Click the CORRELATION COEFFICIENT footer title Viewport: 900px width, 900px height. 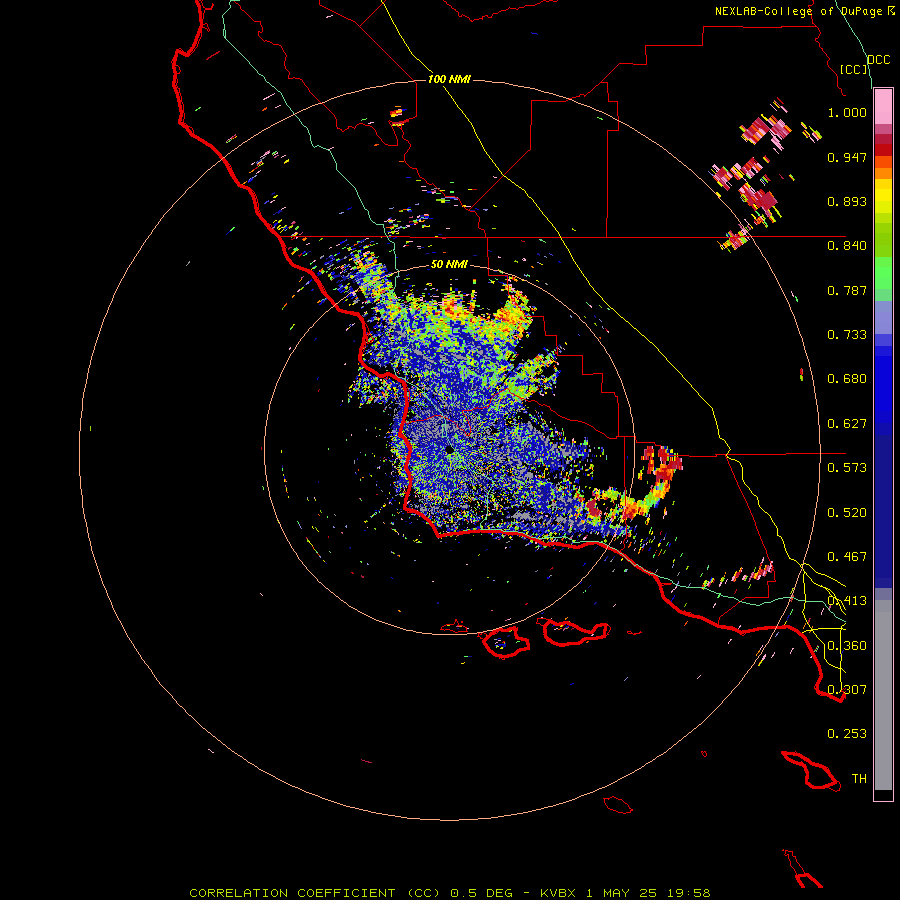coord(292,893)
